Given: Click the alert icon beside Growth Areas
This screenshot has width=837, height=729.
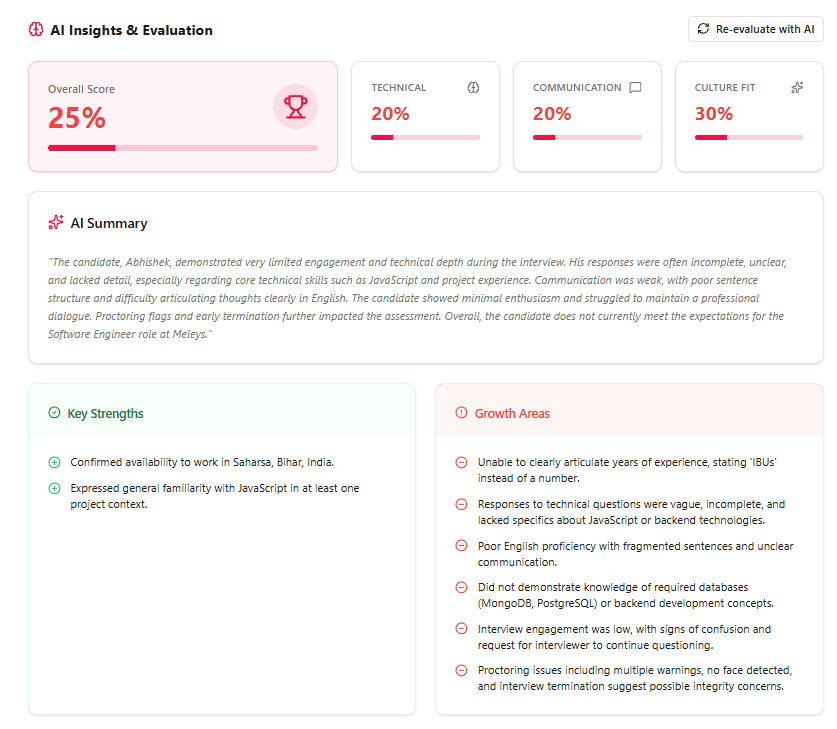Looking at the screenshot, I should [460, 412].
